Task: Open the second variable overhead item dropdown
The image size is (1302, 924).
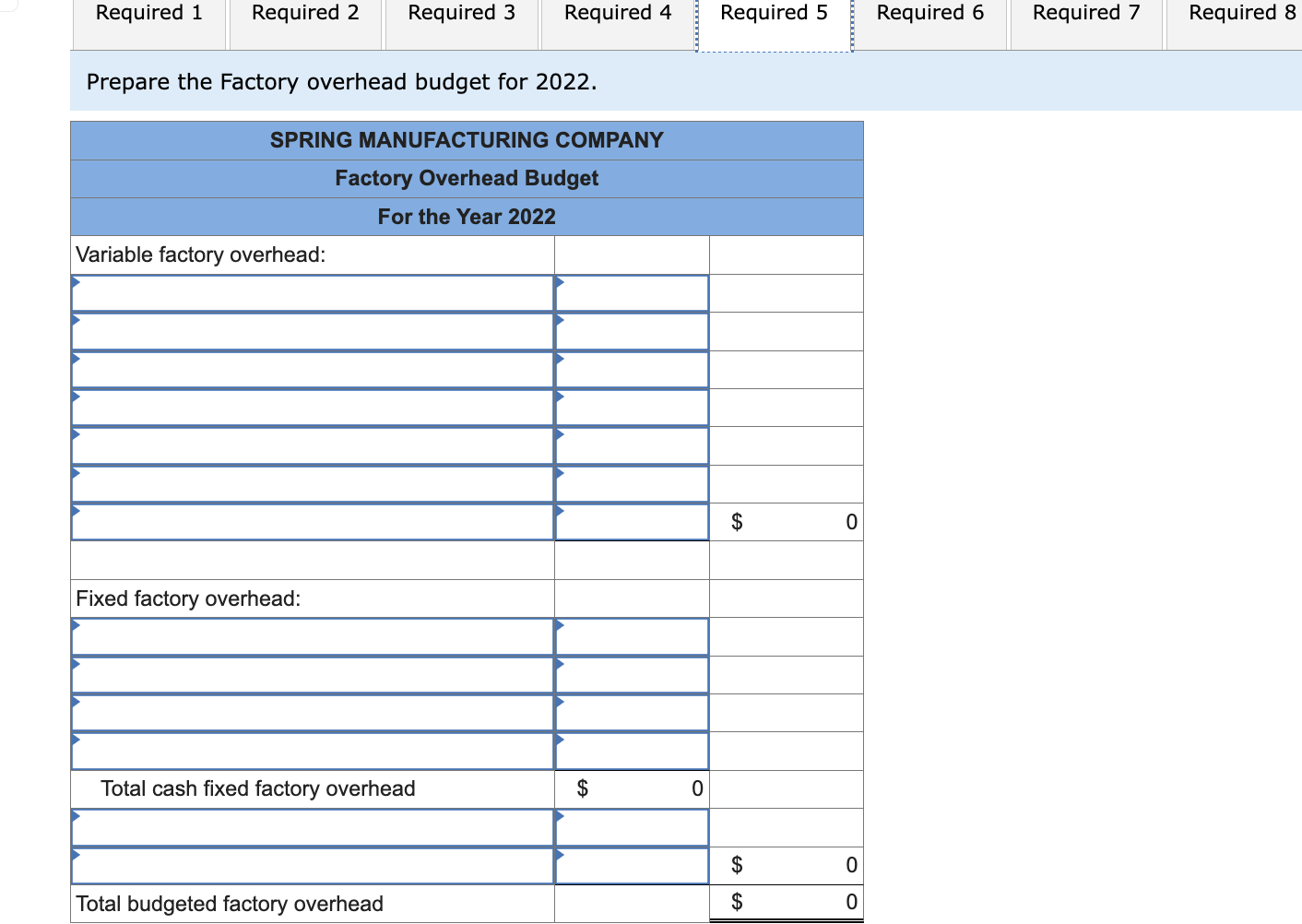Action: pyautogui.click(x=312, y=331)
